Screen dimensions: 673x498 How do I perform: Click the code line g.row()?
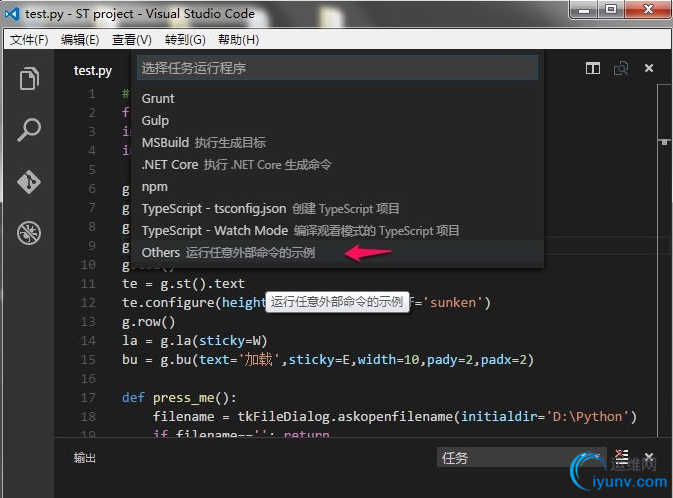[149, 322]
